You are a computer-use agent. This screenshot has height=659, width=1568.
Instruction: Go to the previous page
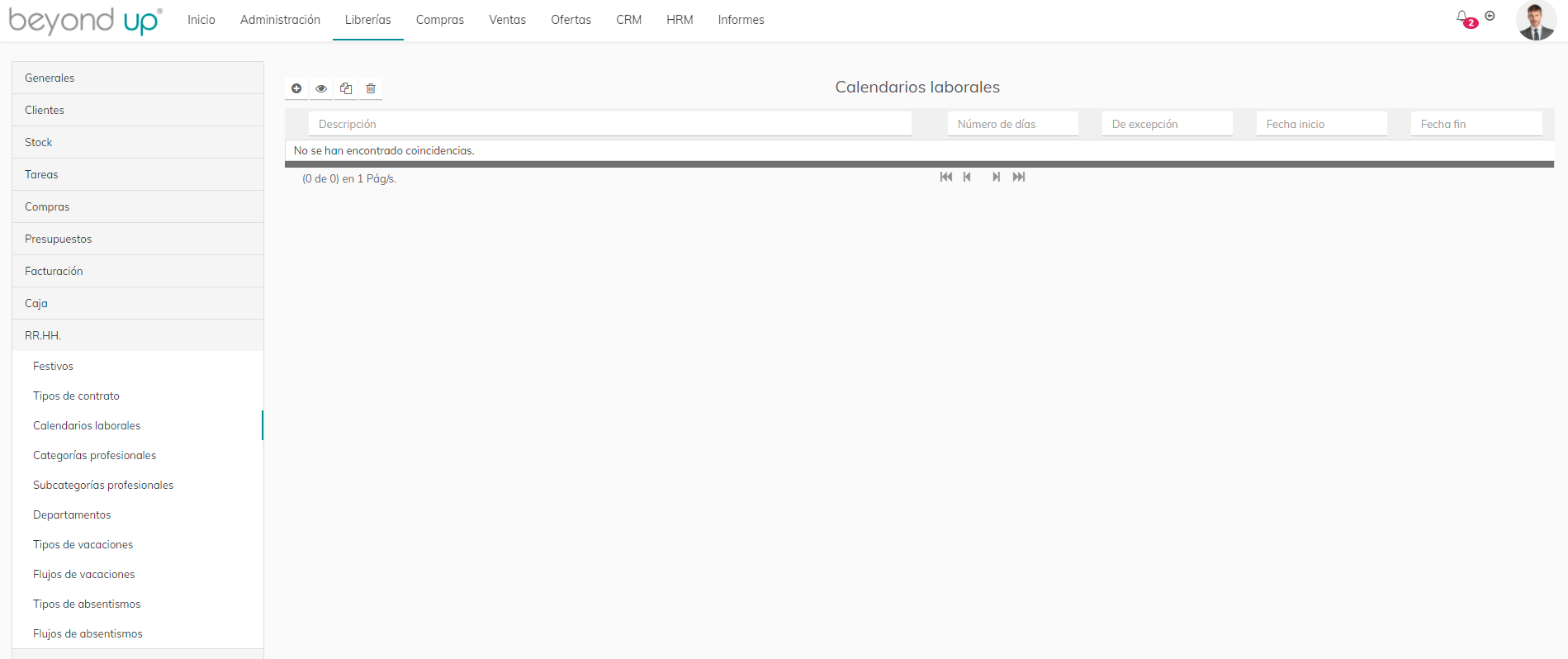(x=967, y=177)
